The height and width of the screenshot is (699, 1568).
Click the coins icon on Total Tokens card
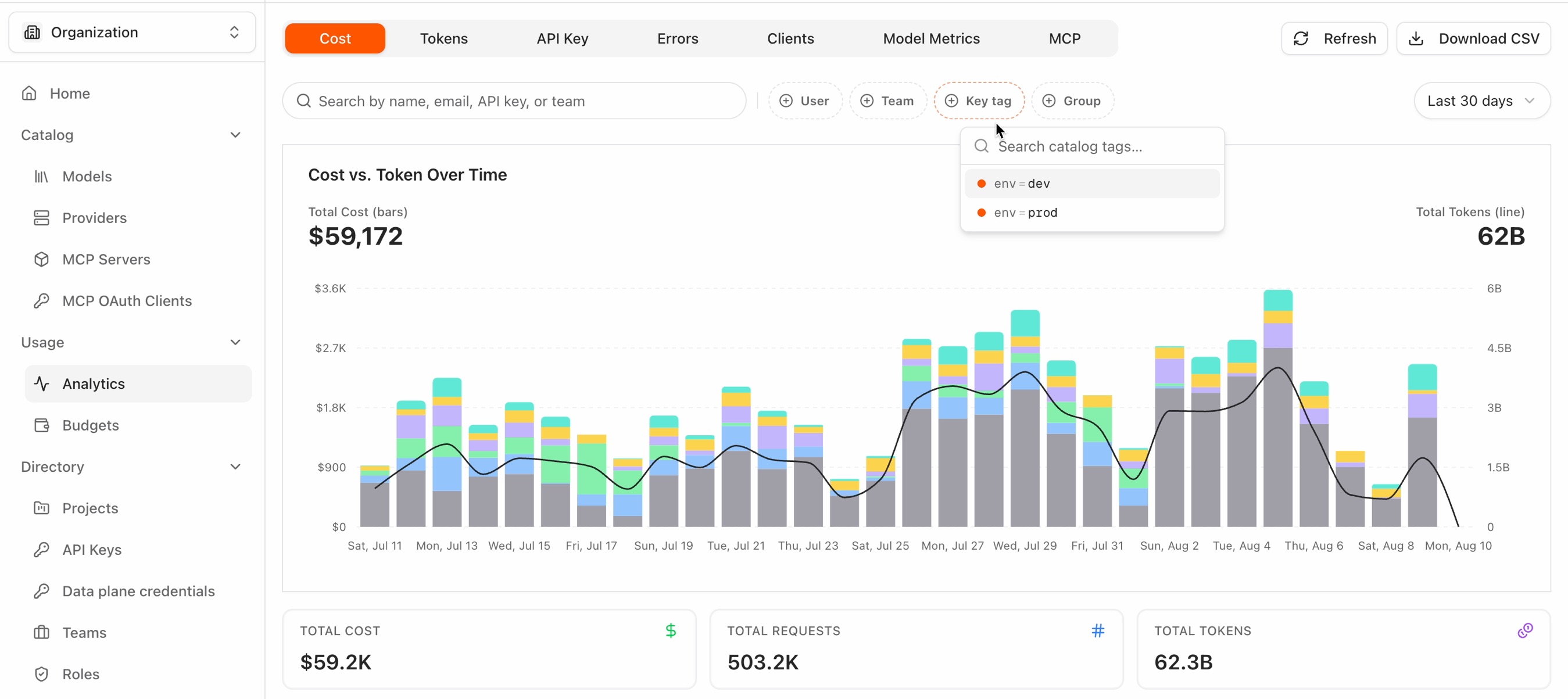tap(1525, 631)
